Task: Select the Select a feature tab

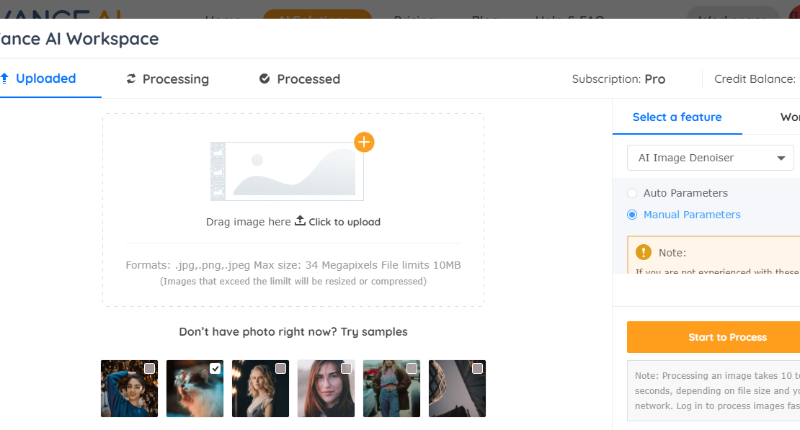Action: [x=677, y=117]
